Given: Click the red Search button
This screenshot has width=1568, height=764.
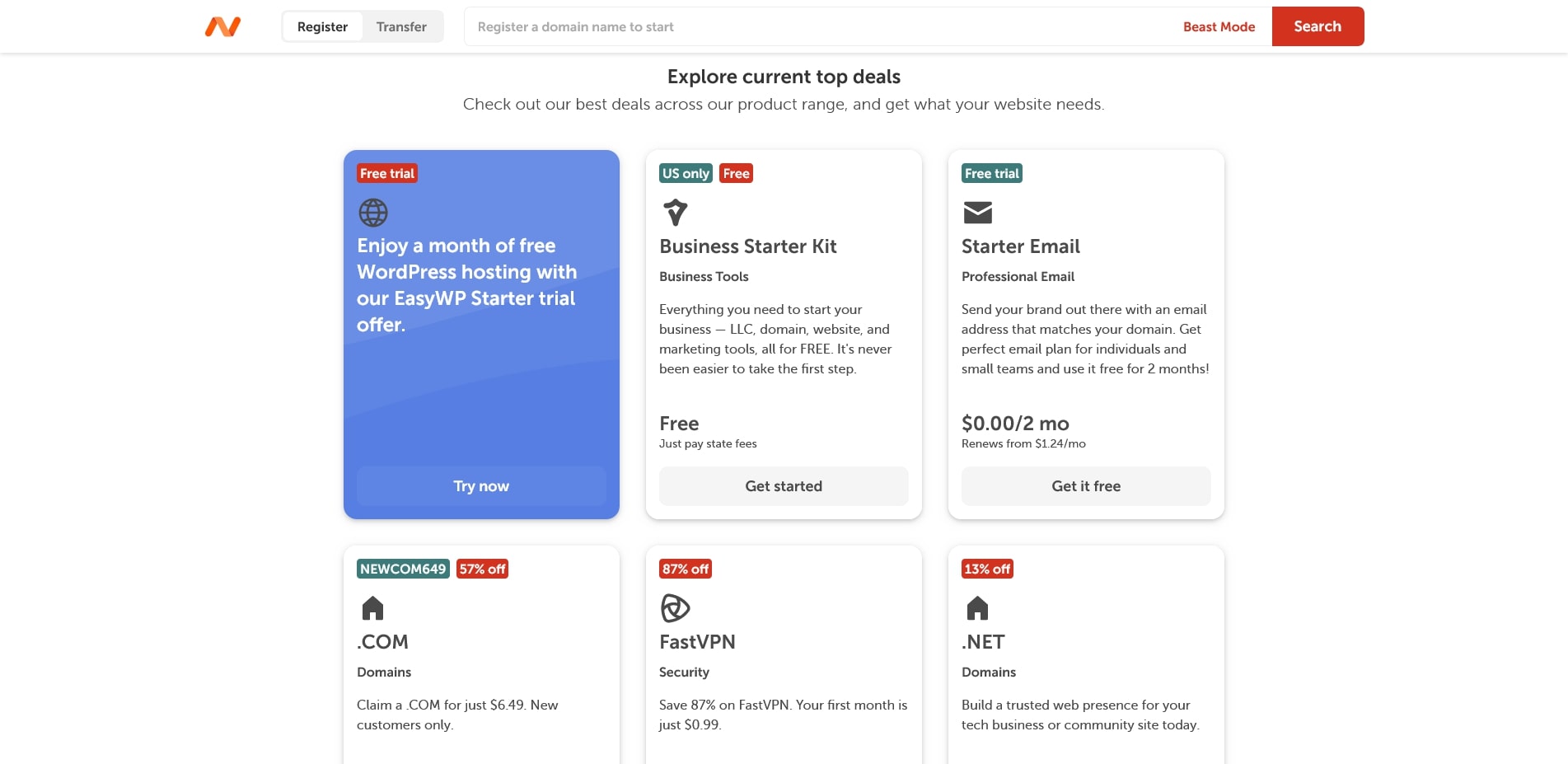Looking at the screenshot, I should [x=1318, y=26].
